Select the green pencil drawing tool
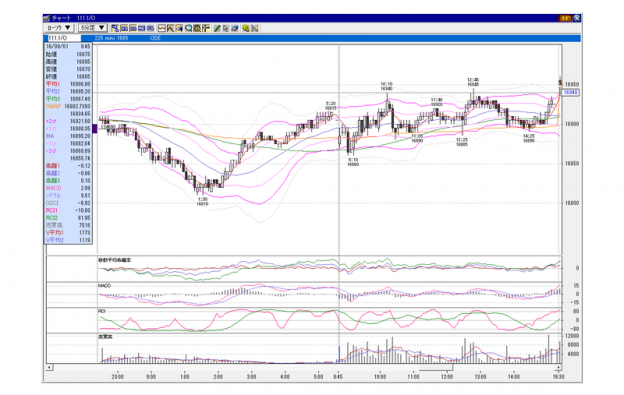624x395 pixels. pos(217,28)
